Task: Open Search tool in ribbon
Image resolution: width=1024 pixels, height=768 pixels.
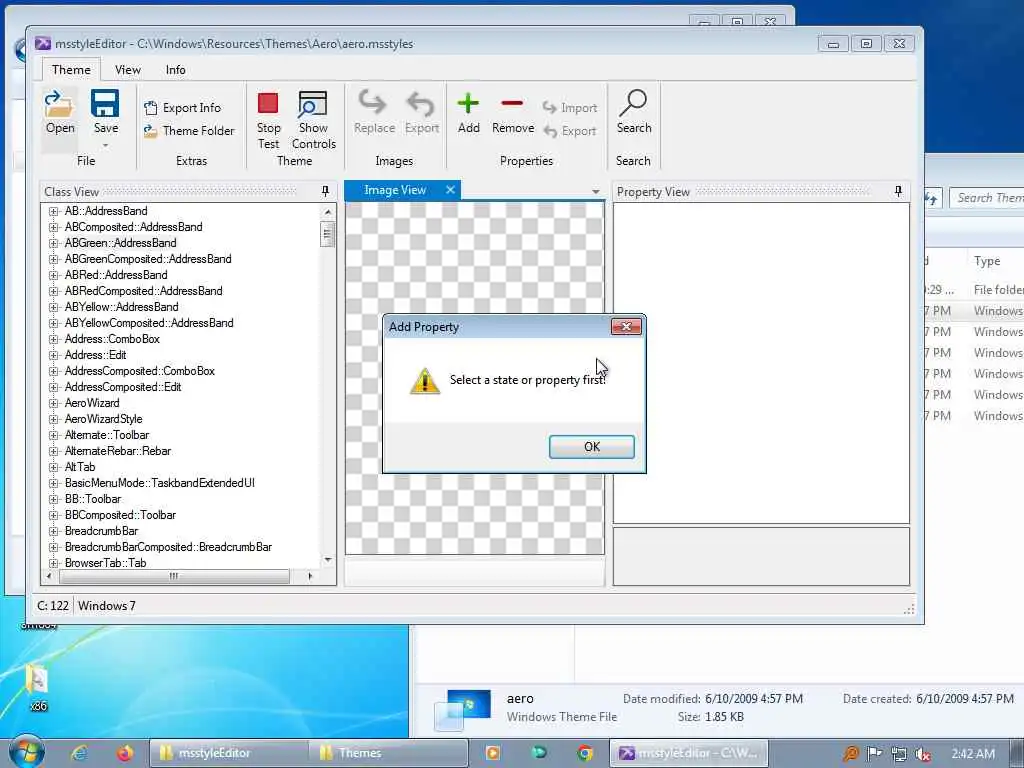Action: coord(633,112)
